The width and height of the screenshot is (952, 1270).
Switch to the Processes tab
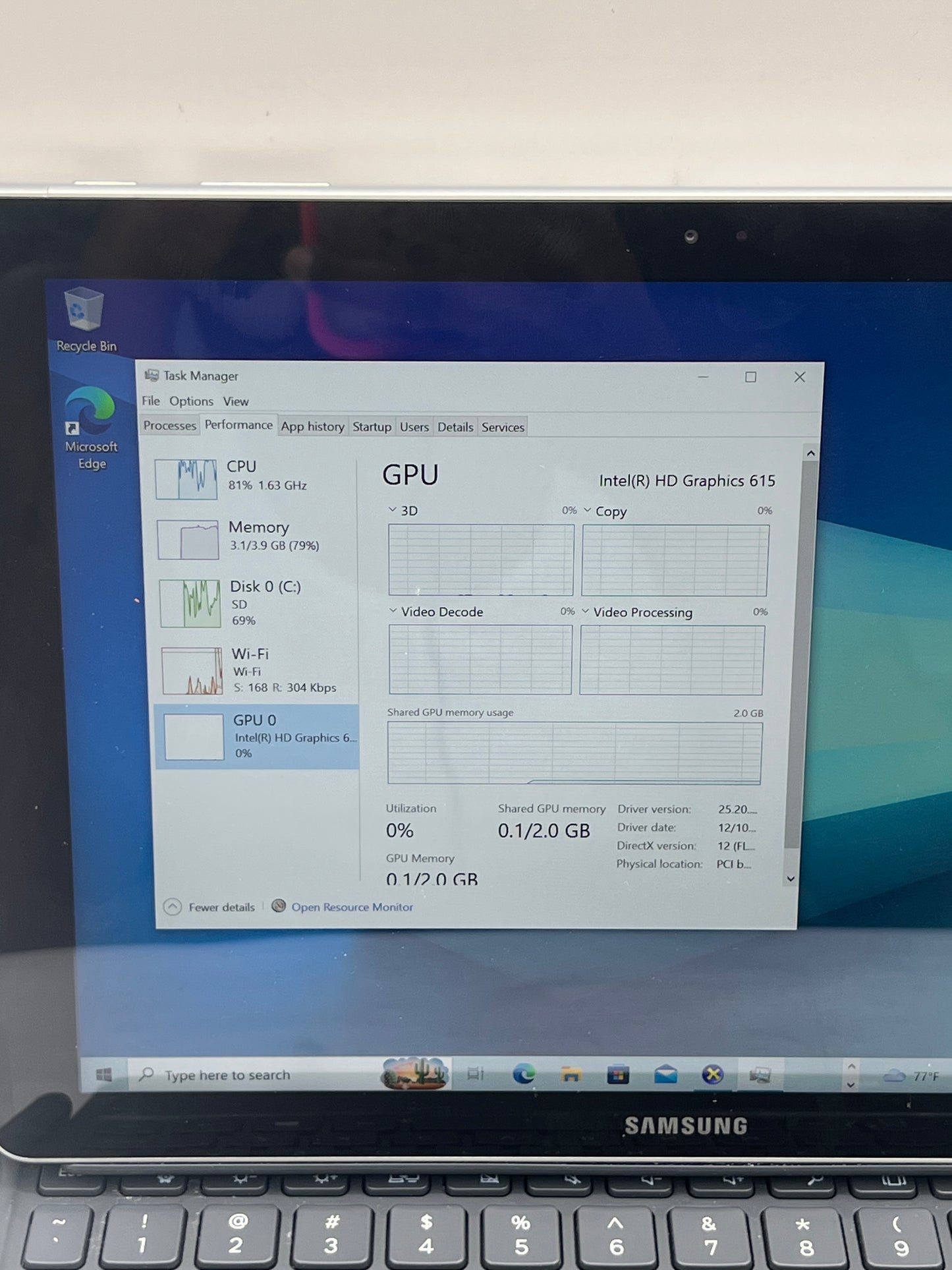[169, 426]
